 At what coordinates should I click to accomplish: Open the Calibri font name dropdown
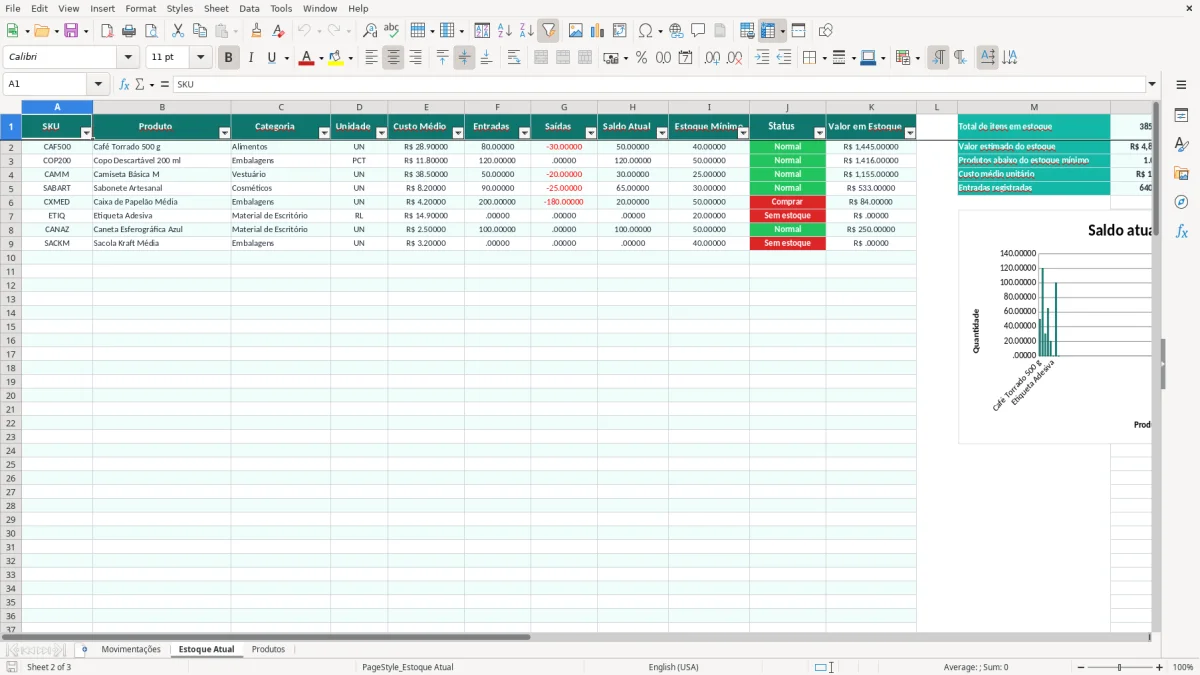pos(128,58)
